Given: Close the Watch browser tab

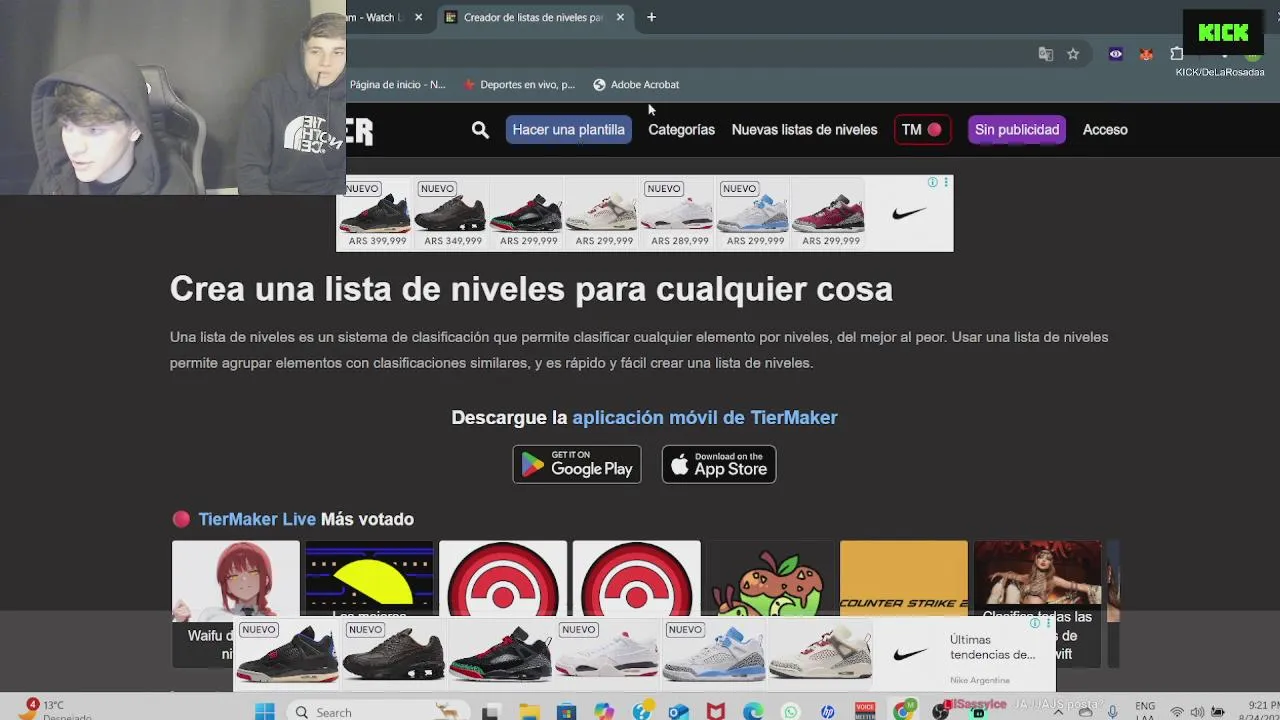Looking at the screenshot, I should 418,17.
